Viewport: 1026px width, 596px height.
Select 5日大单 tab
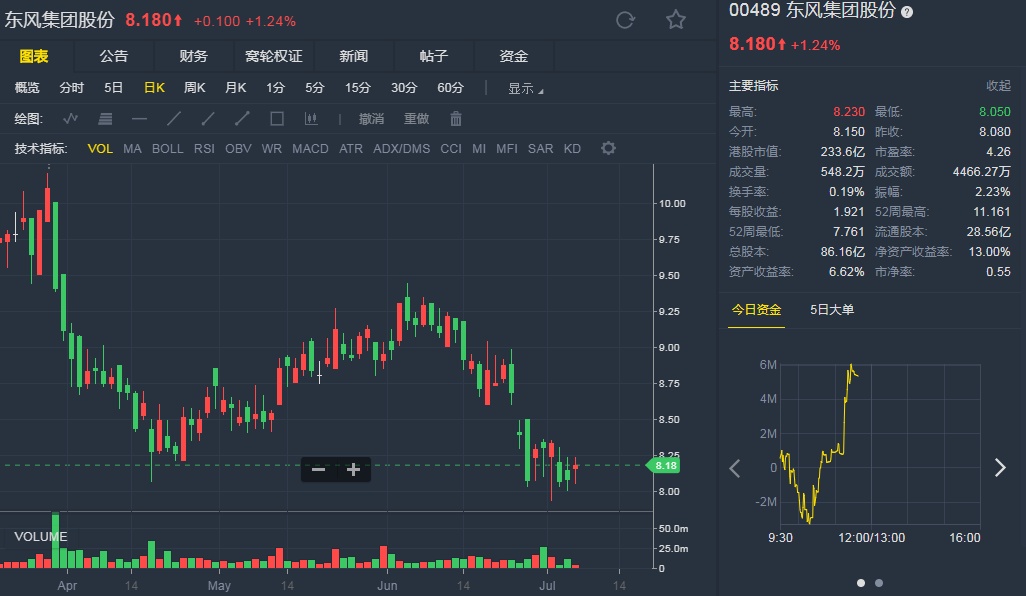click(x=832, y=310)
